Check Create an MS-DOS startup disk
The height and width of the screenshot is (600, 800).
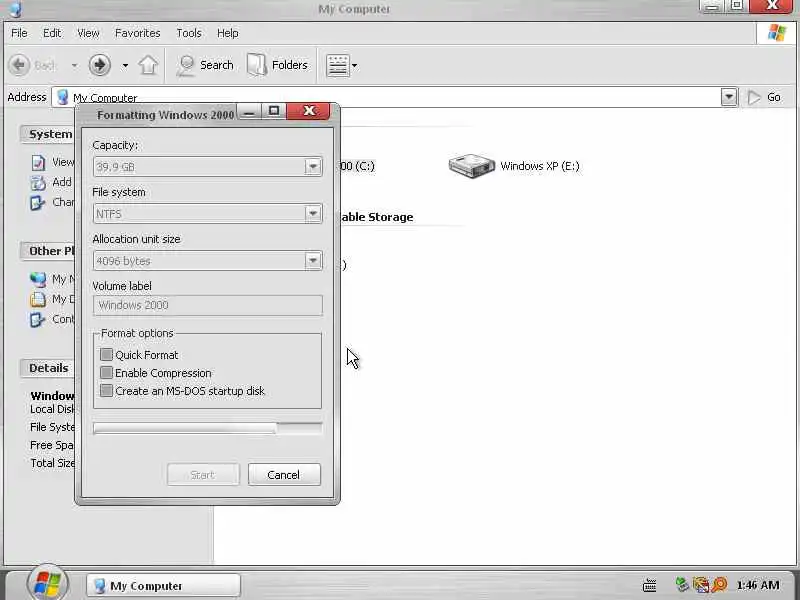(106, 391)
